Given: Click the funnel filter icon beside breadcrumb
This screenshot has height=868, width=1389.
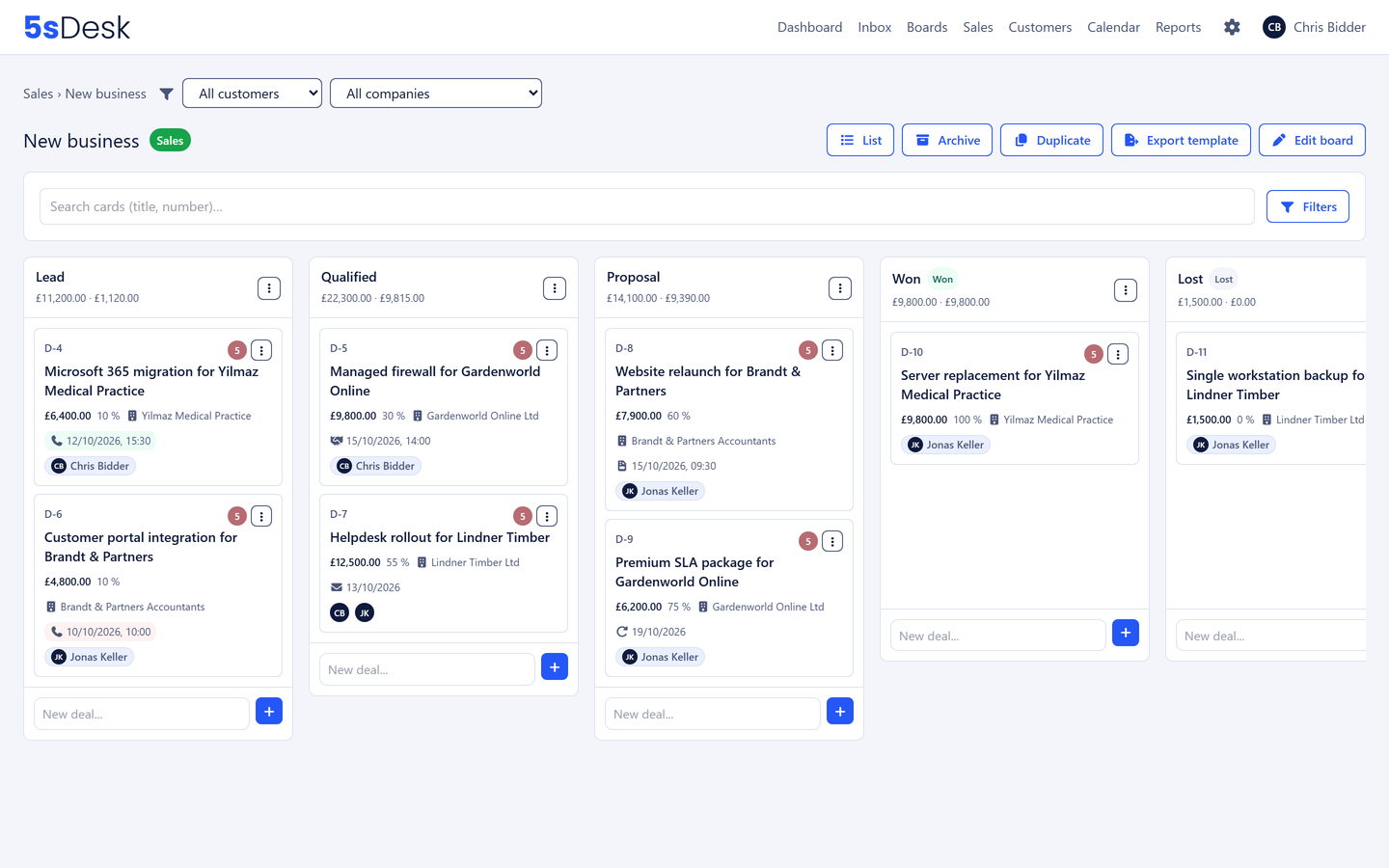Looking at the screenshot, I should (x=167, y=94).
